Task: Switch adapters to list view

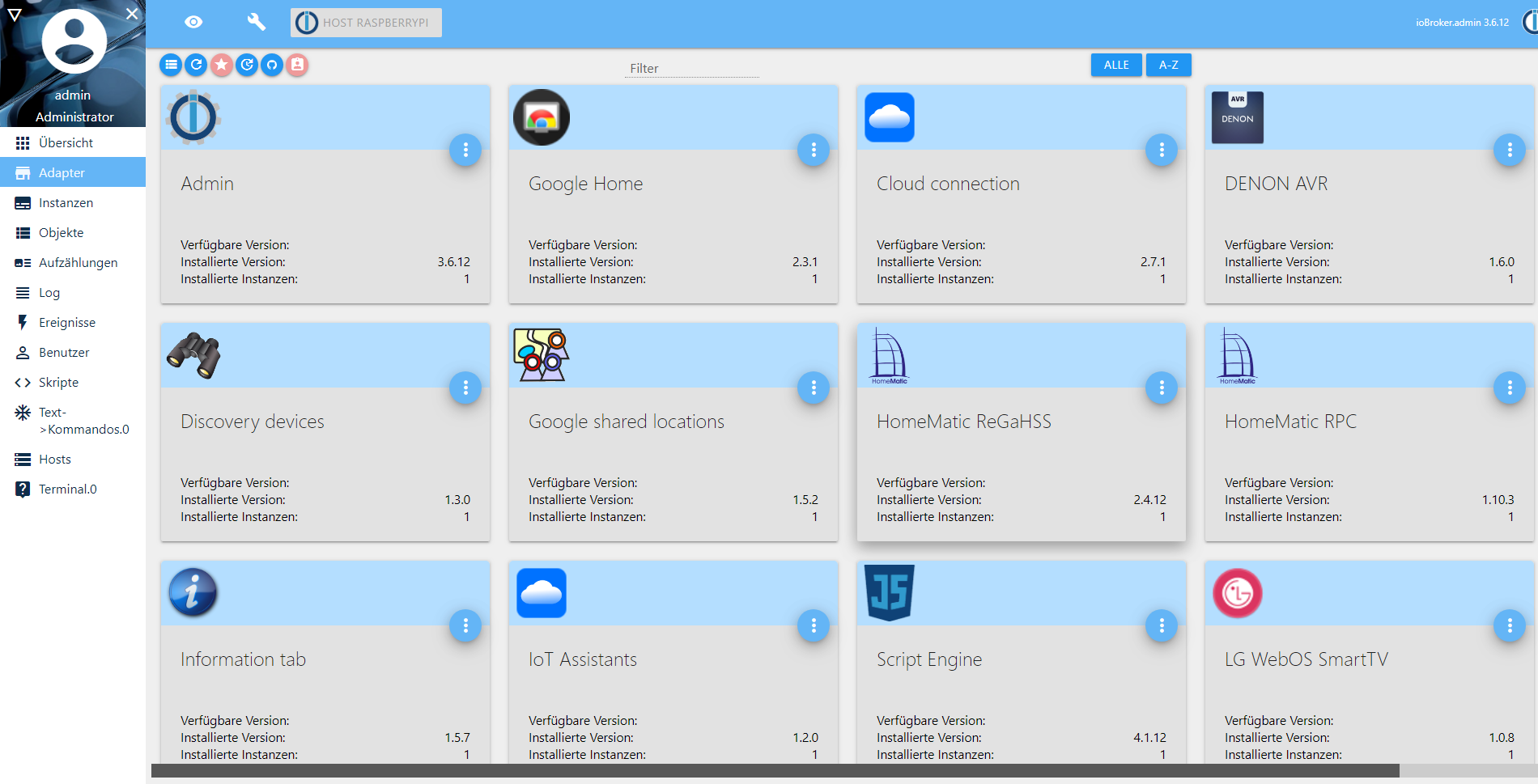Action: [171, 65]
